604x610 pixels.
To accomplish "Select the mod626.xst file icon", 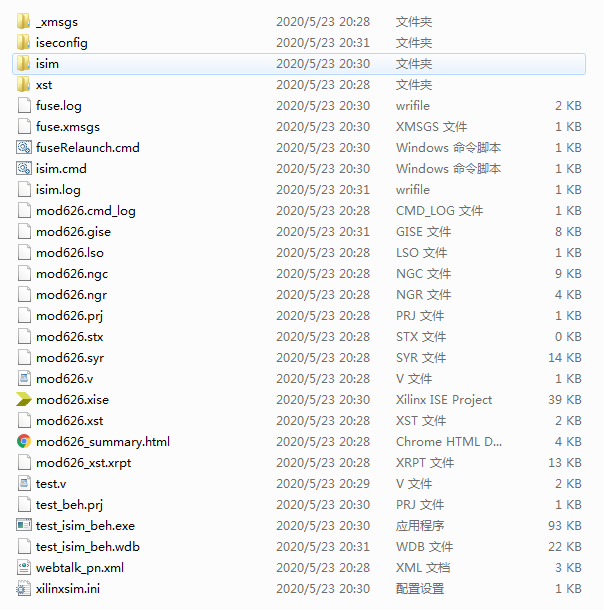I will tap(24, 421).
